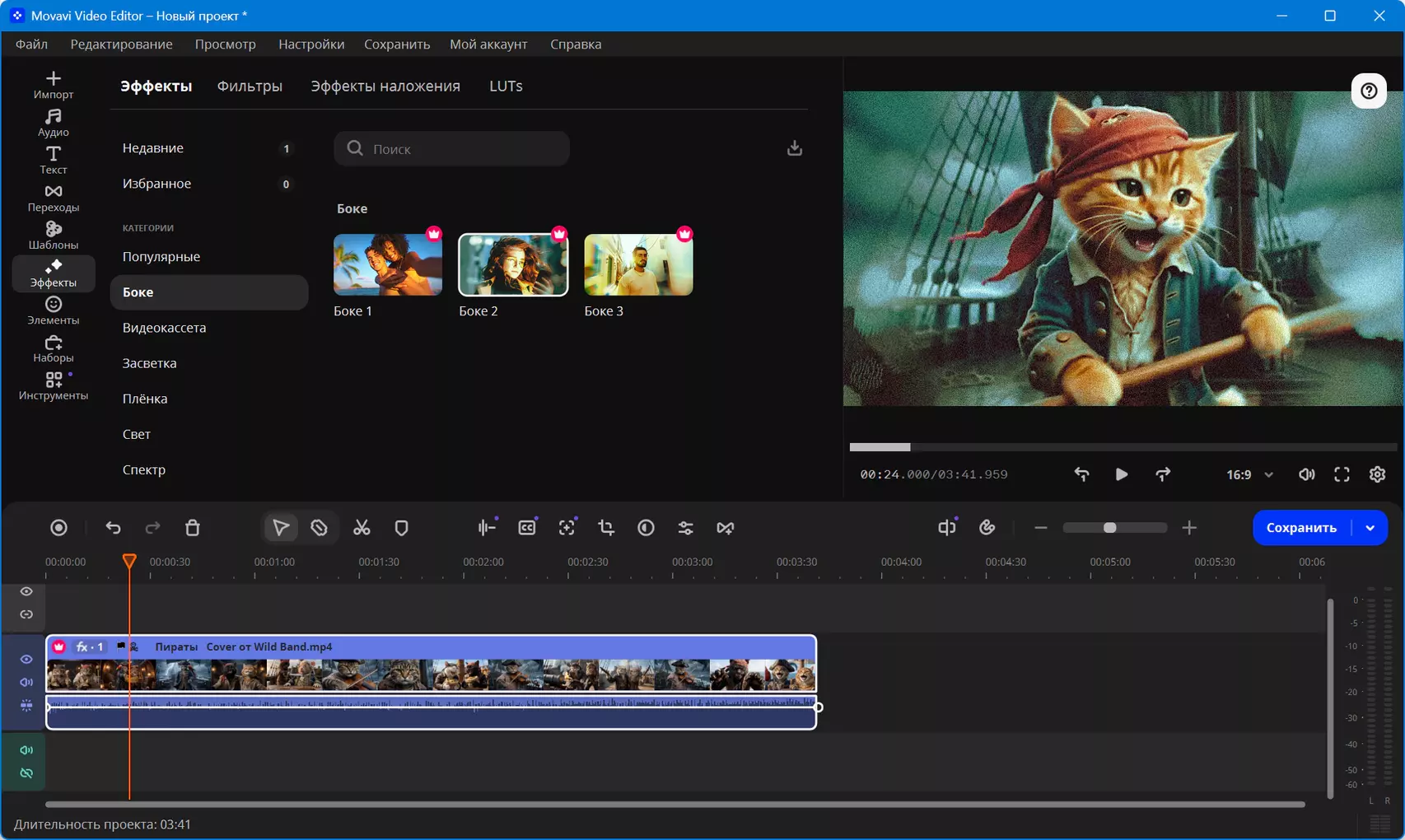Open the subtitles CC tool

tap(527, 528)
